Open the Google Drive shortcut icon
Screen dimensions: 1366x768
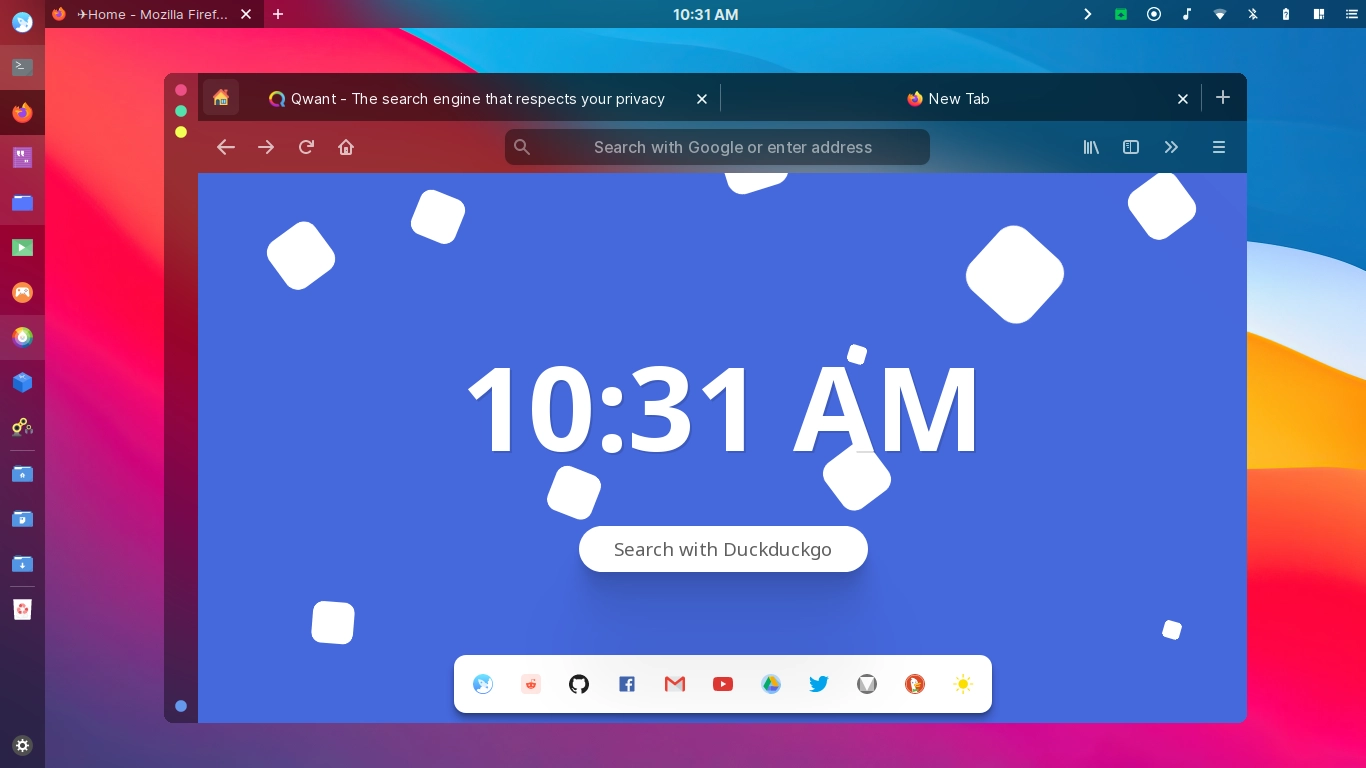tap(771, 684)
